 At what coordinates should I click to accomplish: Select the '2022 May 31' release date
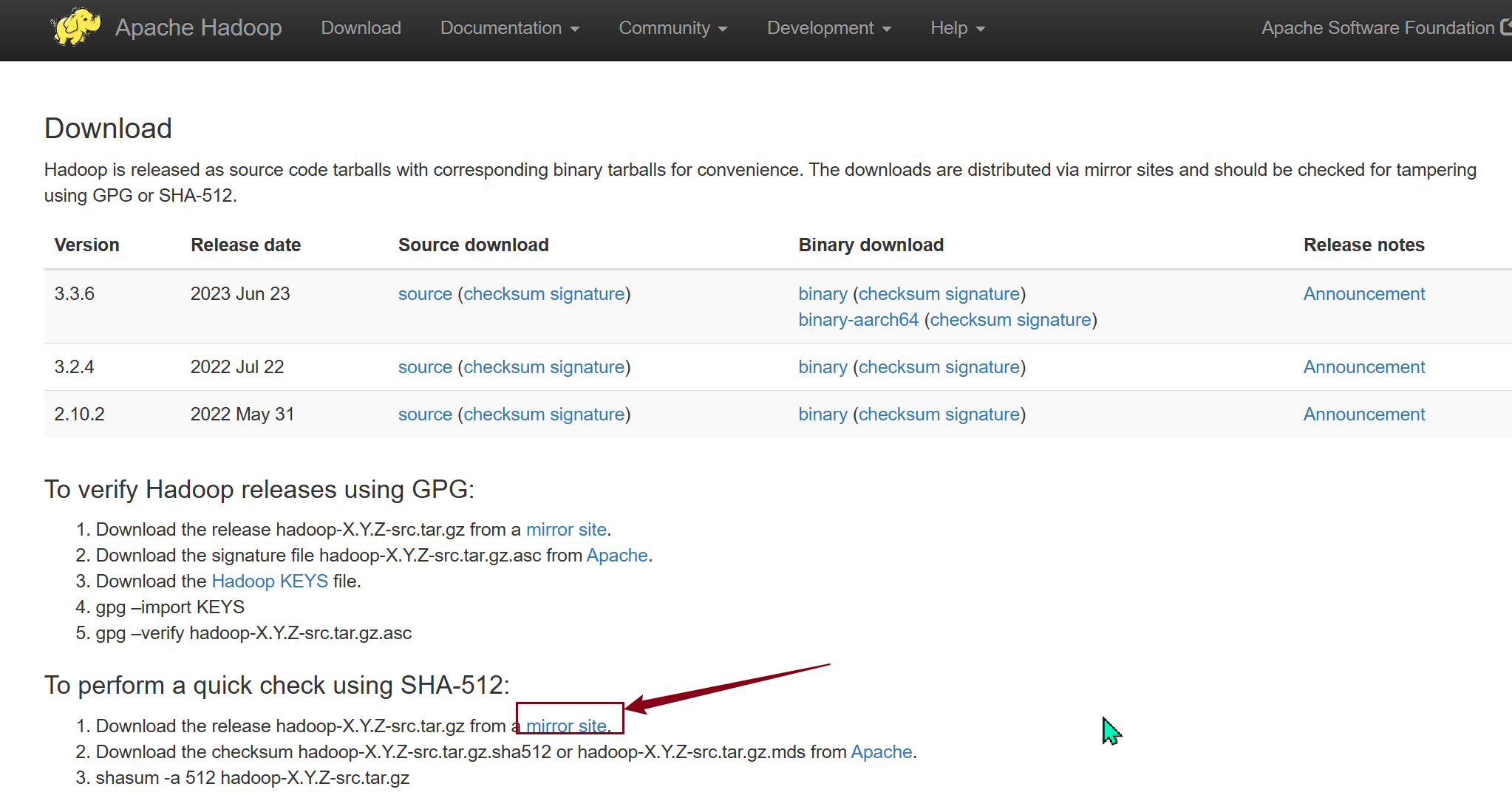[x=242, y=414]
